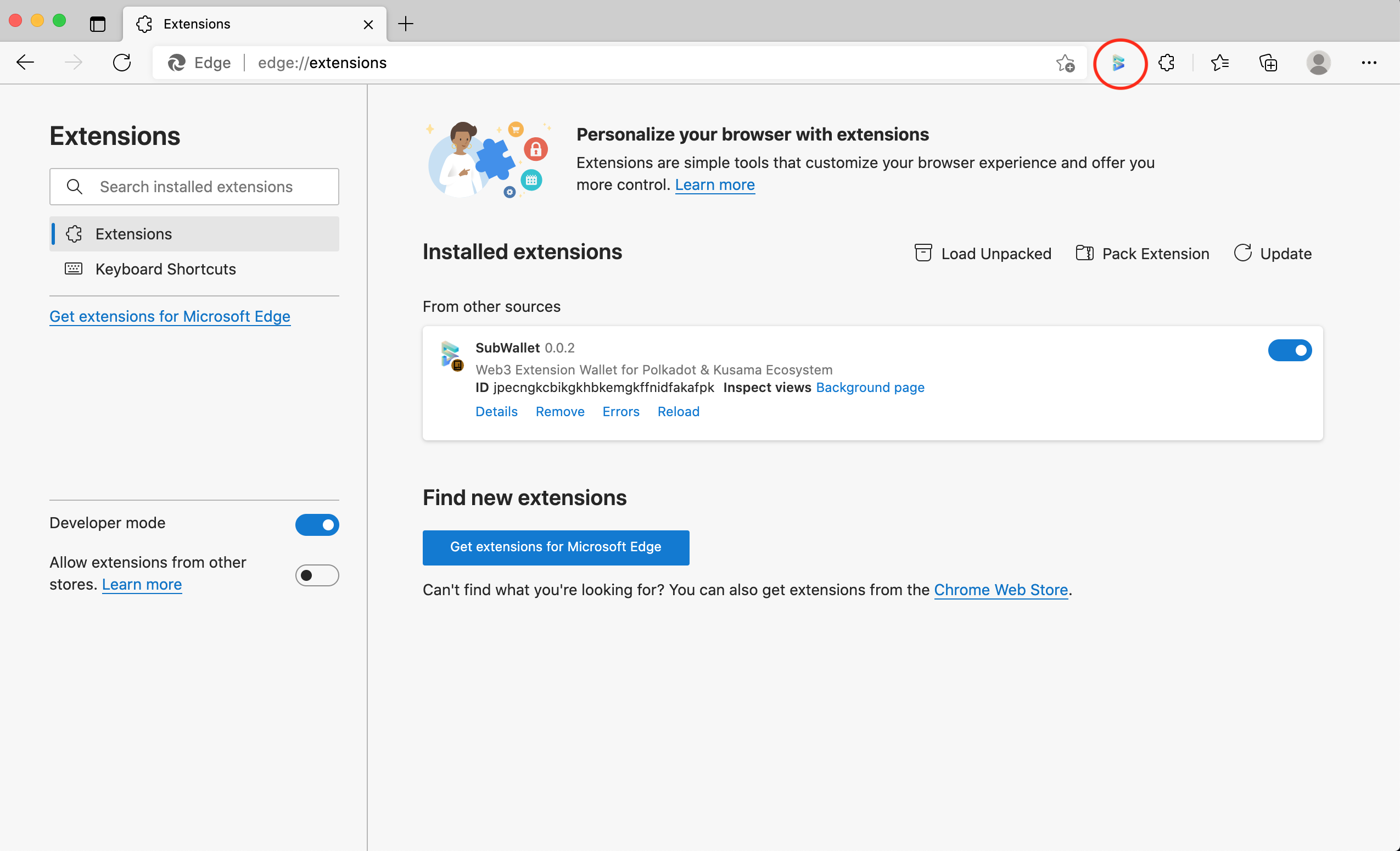This screenshot has height=851, width=1400.
Task: Open the Settings and more ellipsis menu
Action: pyautogui.click(x=1369, y=63)
